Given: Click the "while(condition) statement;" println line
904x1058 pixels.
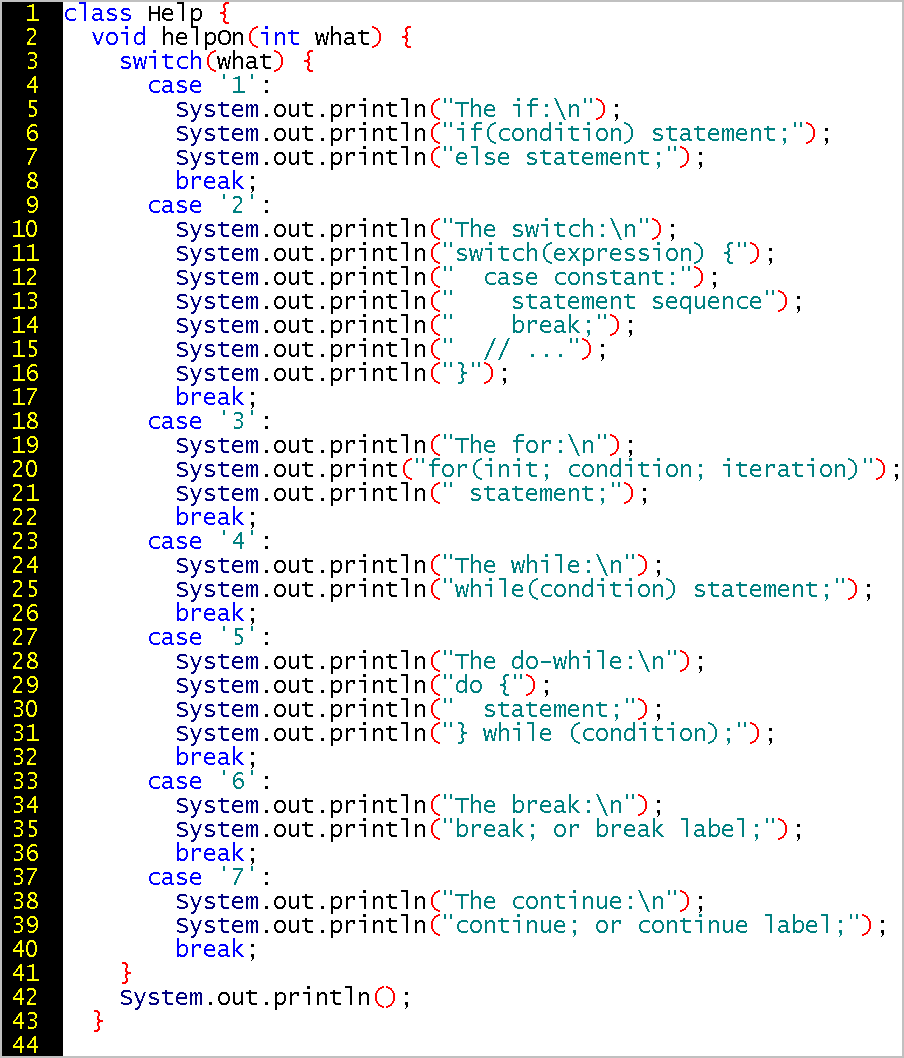Looking at the screenshot, I should click(x=524, y=589).
